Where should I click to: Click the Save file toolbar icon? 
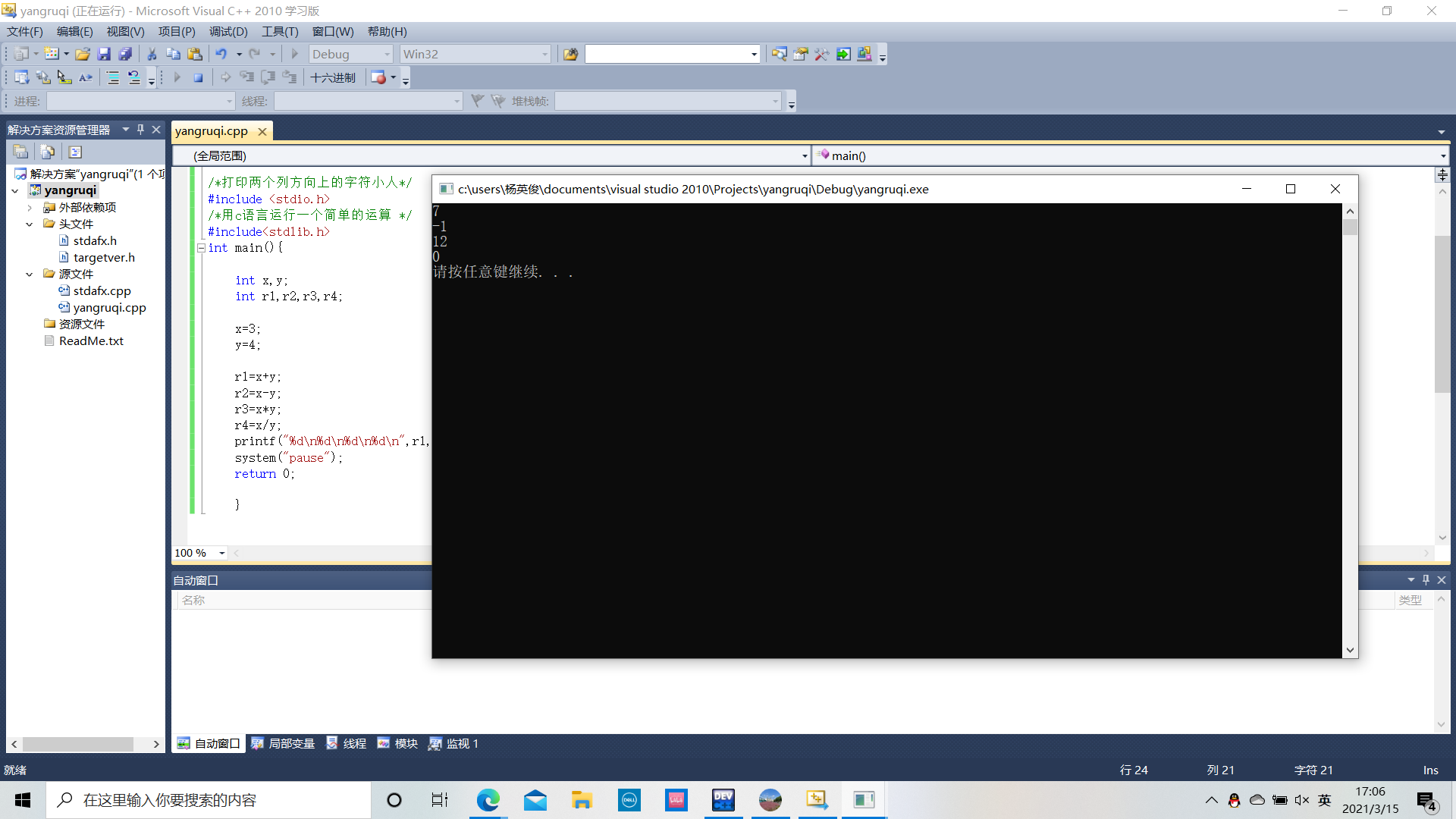[x=104, y=54]
